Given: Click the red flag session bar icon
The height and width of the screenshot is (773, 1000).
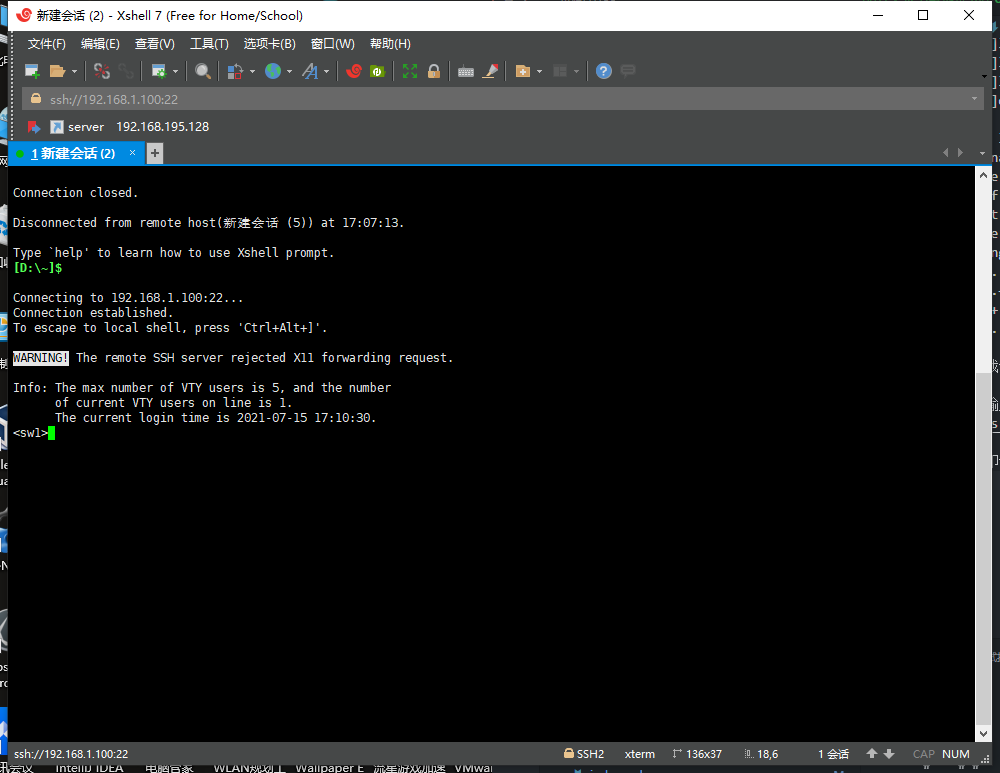Looking at the screenshot, I should pos(34,127).
